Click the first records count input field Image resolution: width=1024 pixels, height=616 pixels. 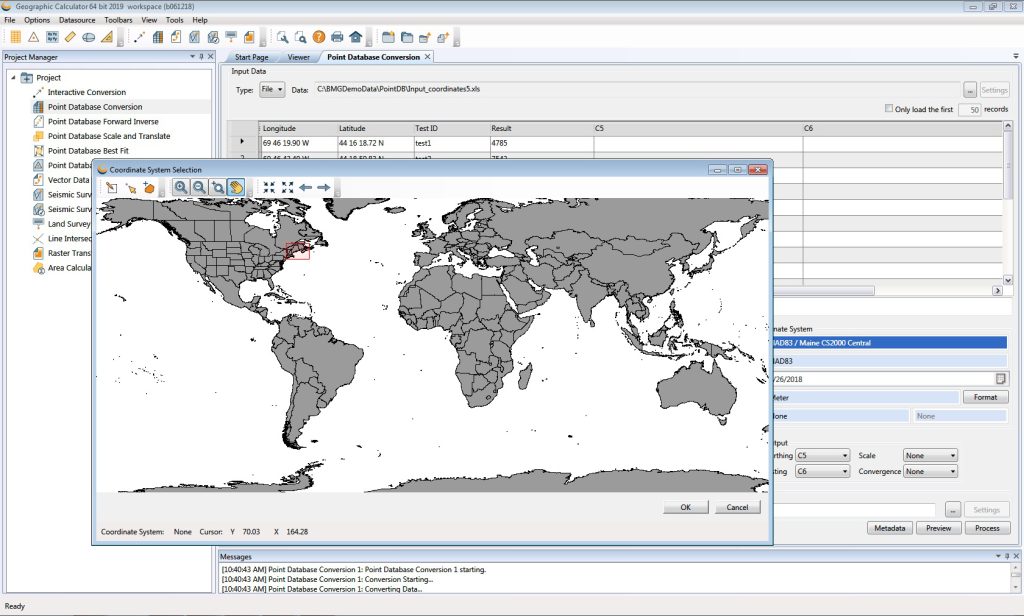click(x=969, y=109)
